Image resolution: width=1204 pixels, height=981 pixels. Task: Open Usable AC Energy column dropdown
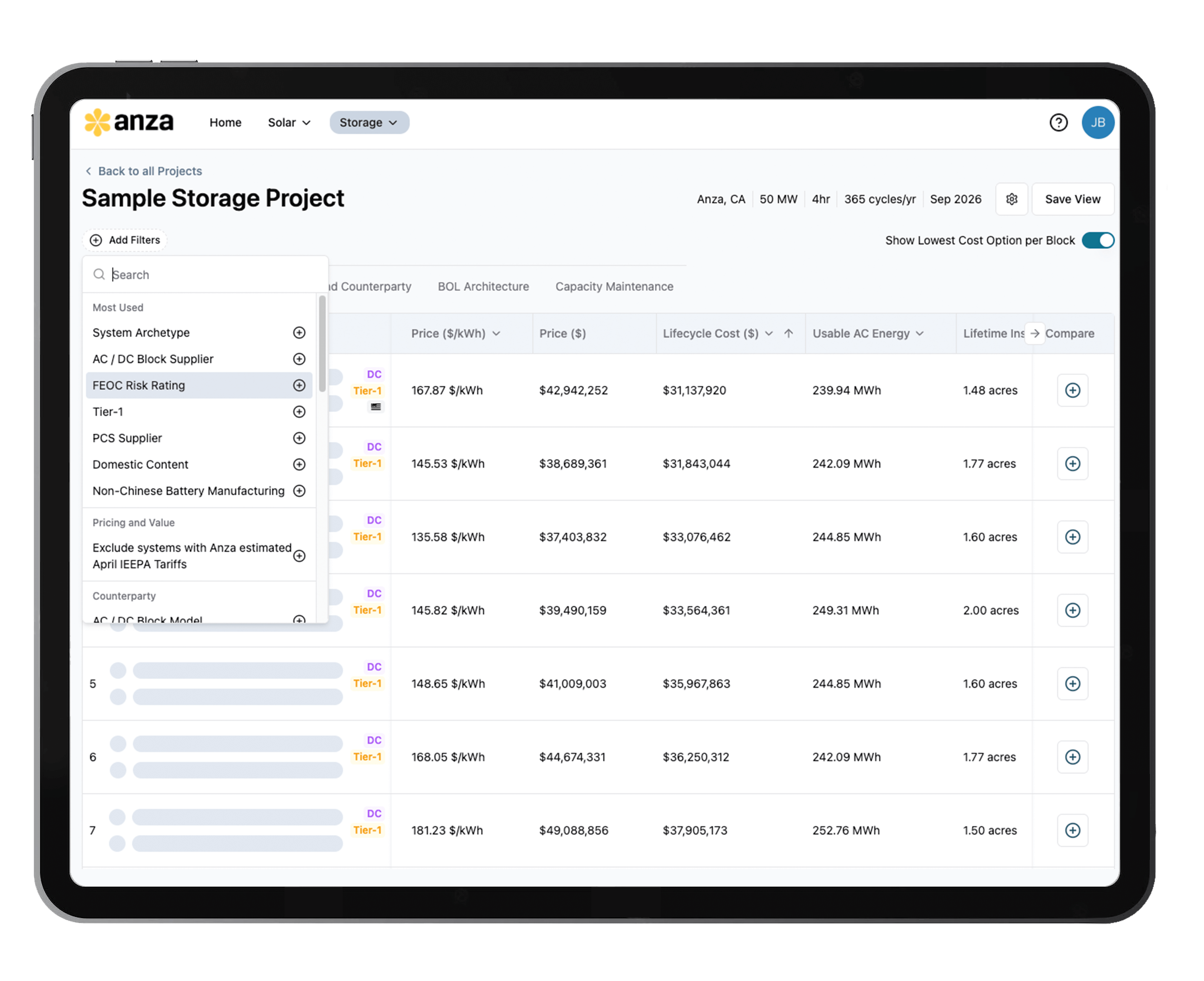[920, 333]
